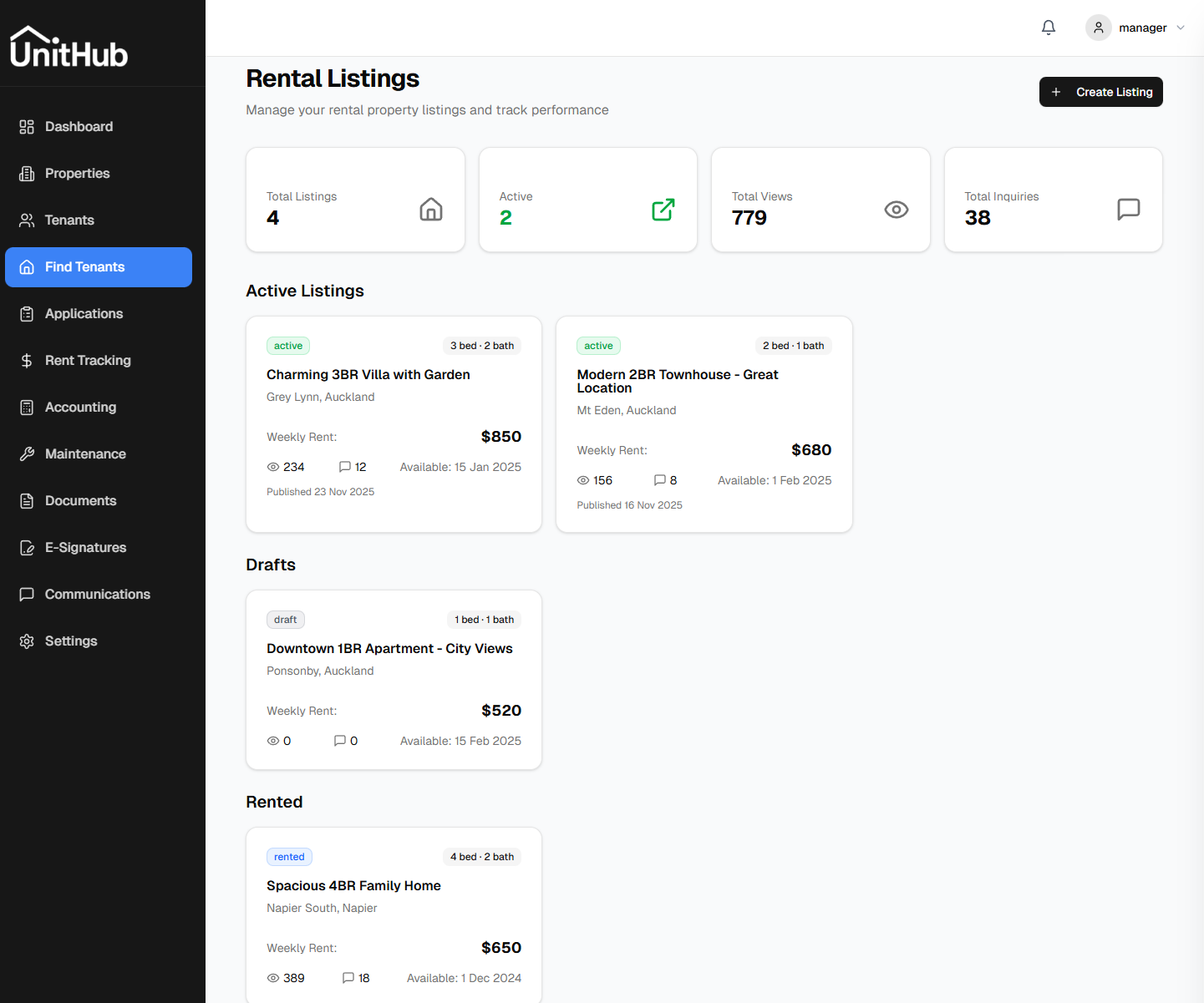Click the Communications chat bubble icon
This screenshot has height=1003, width=1204.
[x=28, y=594]
